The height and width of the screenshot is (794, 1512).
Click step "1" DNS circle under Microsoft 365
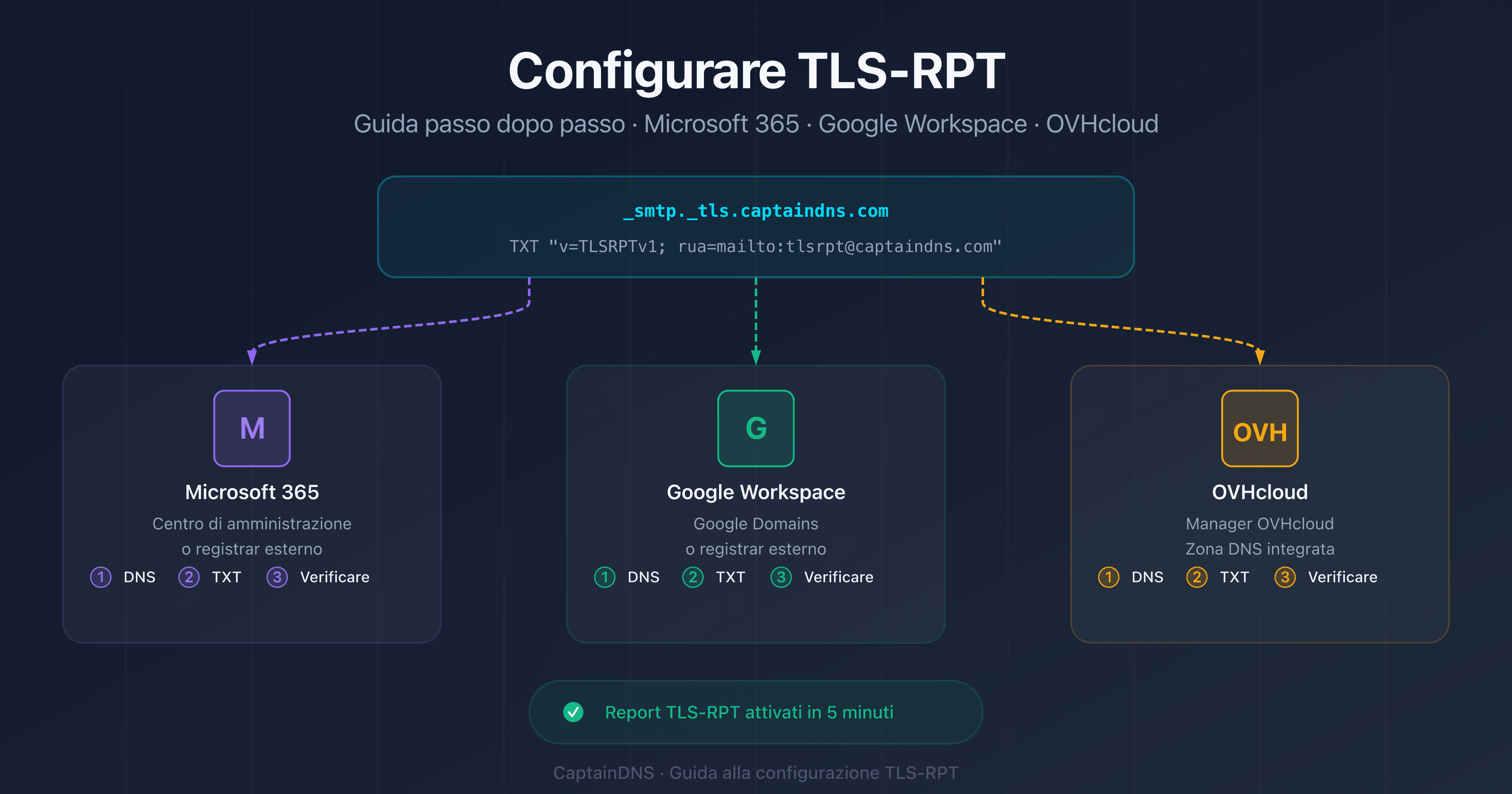(x=101, y=577)
